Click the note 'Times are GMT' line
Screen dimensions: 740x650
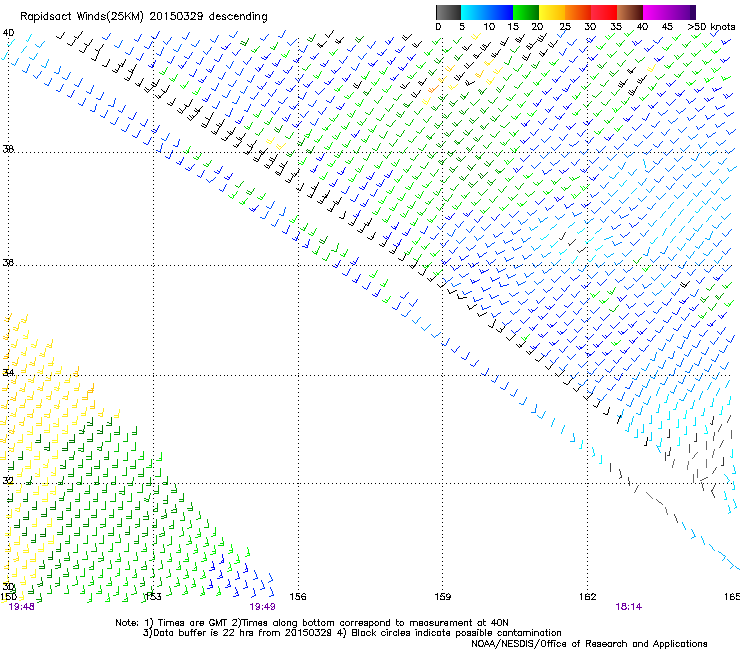(312, 623)
